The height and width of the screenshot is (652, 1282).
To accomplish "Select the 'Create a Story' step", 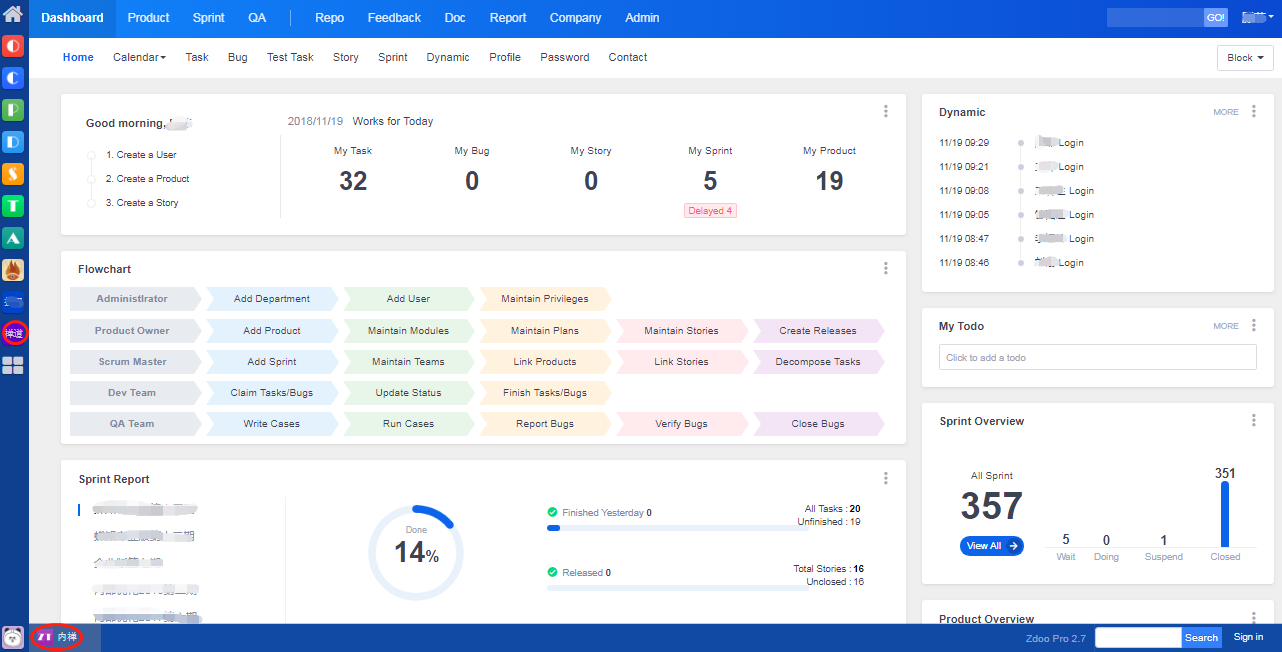I will (x=148, y=203).
